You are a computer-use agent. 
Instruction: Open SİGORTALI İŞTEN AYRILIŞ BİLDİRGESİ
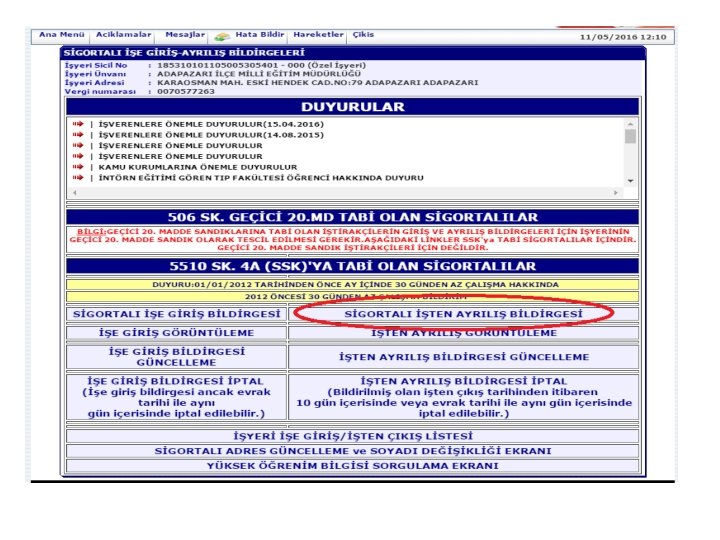pyautogui.click(x=463, y=314)
